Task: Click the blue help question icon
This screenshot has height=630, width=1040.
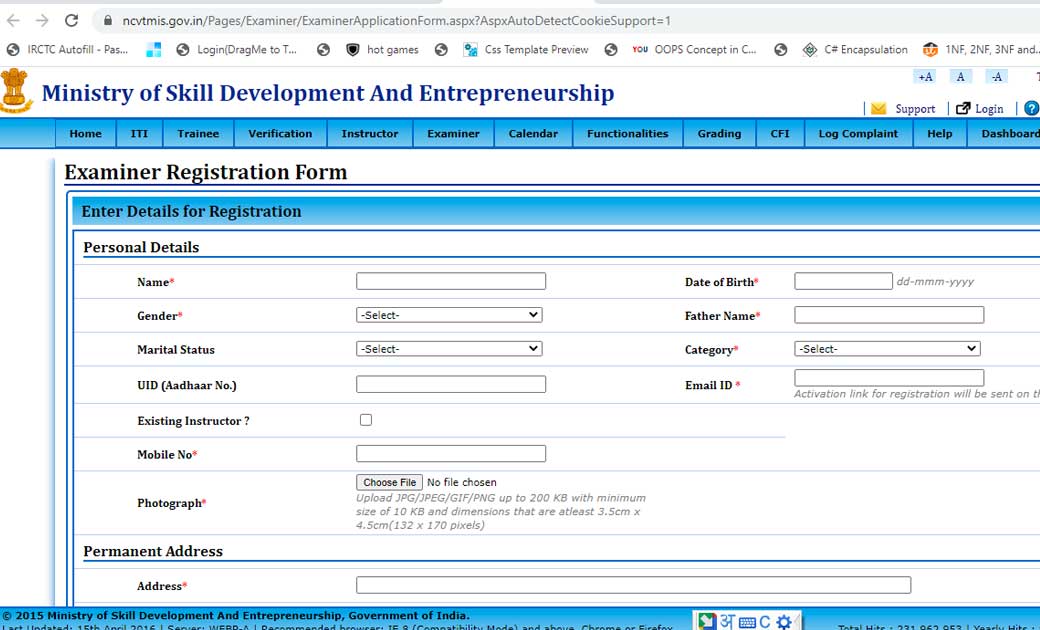Action: pos(1031,108)
